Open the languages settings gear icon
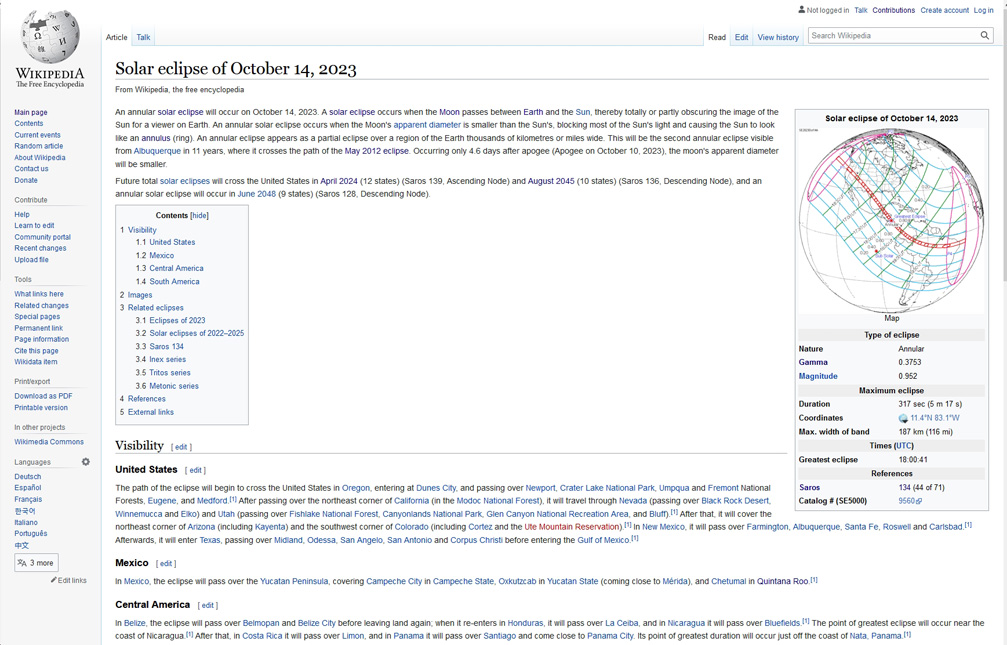This screenshot has width=1007, height=645. (86, 462)
